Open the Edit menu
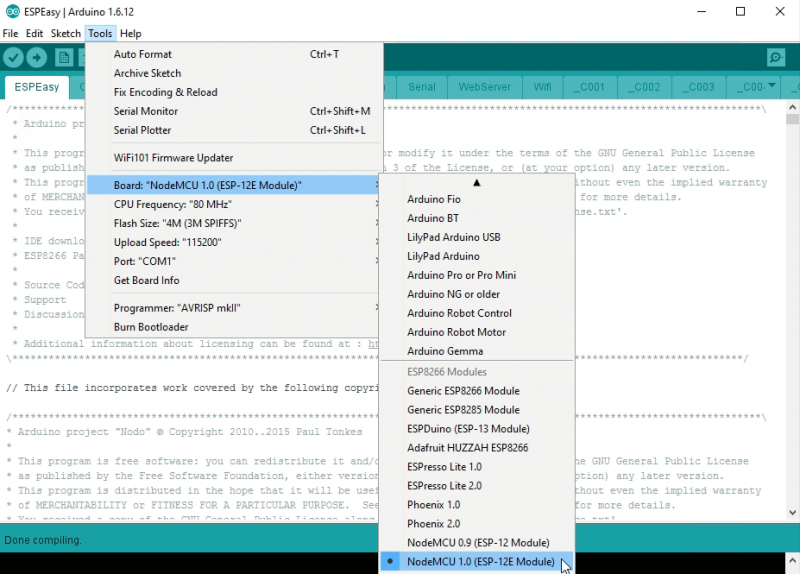800x574 pixels. [x=34, y=34]
